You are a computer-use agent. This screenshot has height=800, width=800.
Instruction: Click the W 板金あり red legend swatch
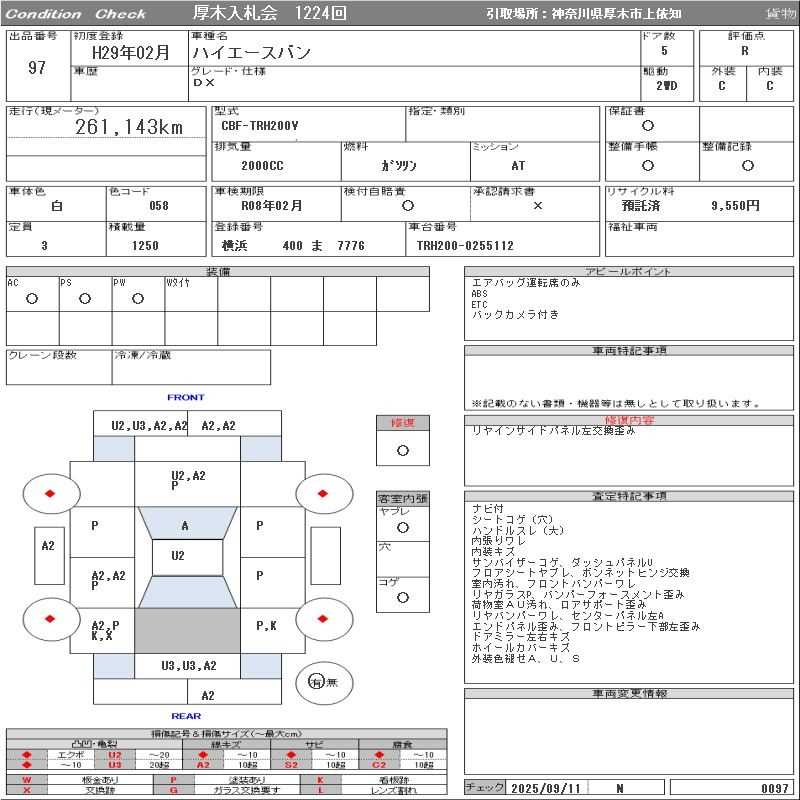27,780
